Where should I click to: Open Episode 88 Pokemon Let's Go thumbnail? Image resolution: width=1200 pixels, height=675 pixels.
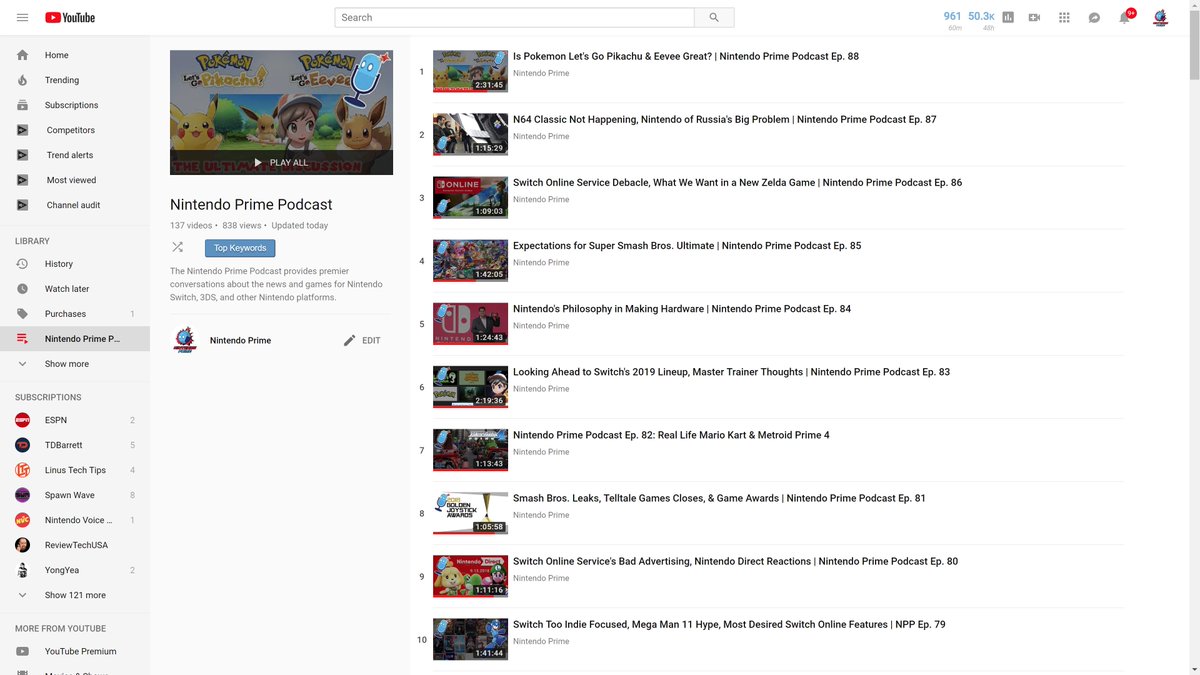coord(470,72)
